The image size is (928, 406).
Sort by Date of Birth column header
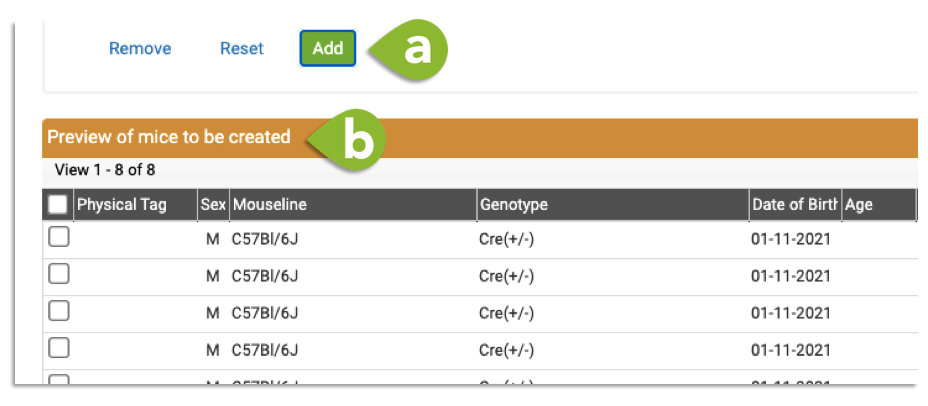tap(795, 205)
